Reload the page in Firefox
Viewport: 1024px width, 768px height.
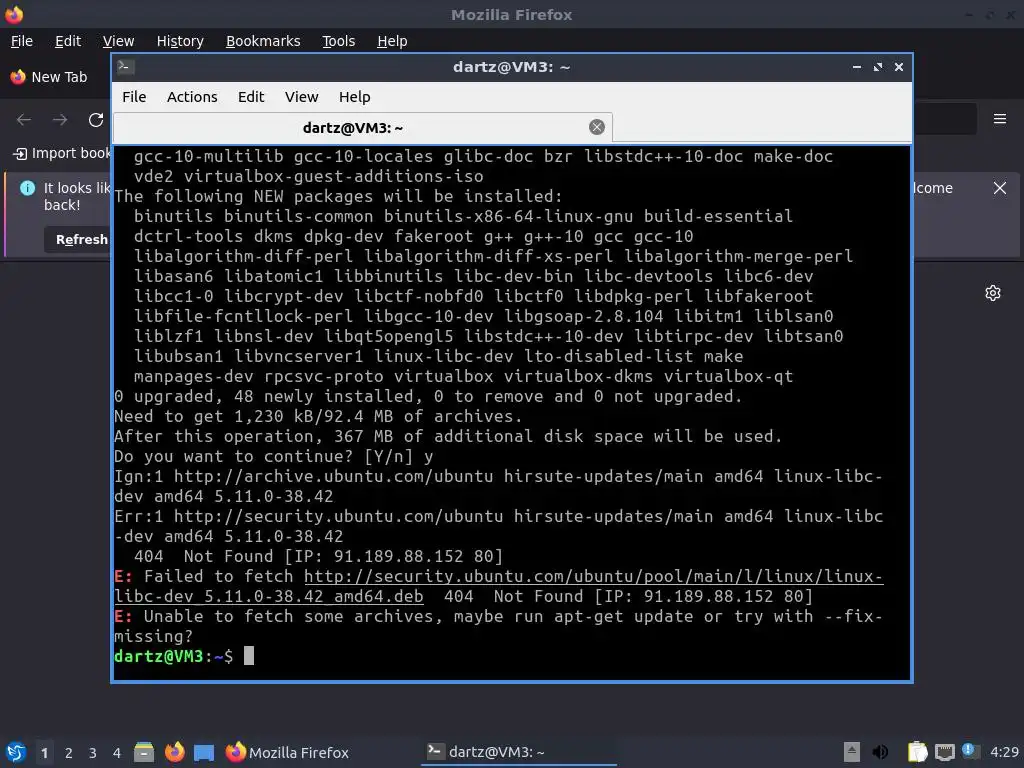[x=96, y=120]
